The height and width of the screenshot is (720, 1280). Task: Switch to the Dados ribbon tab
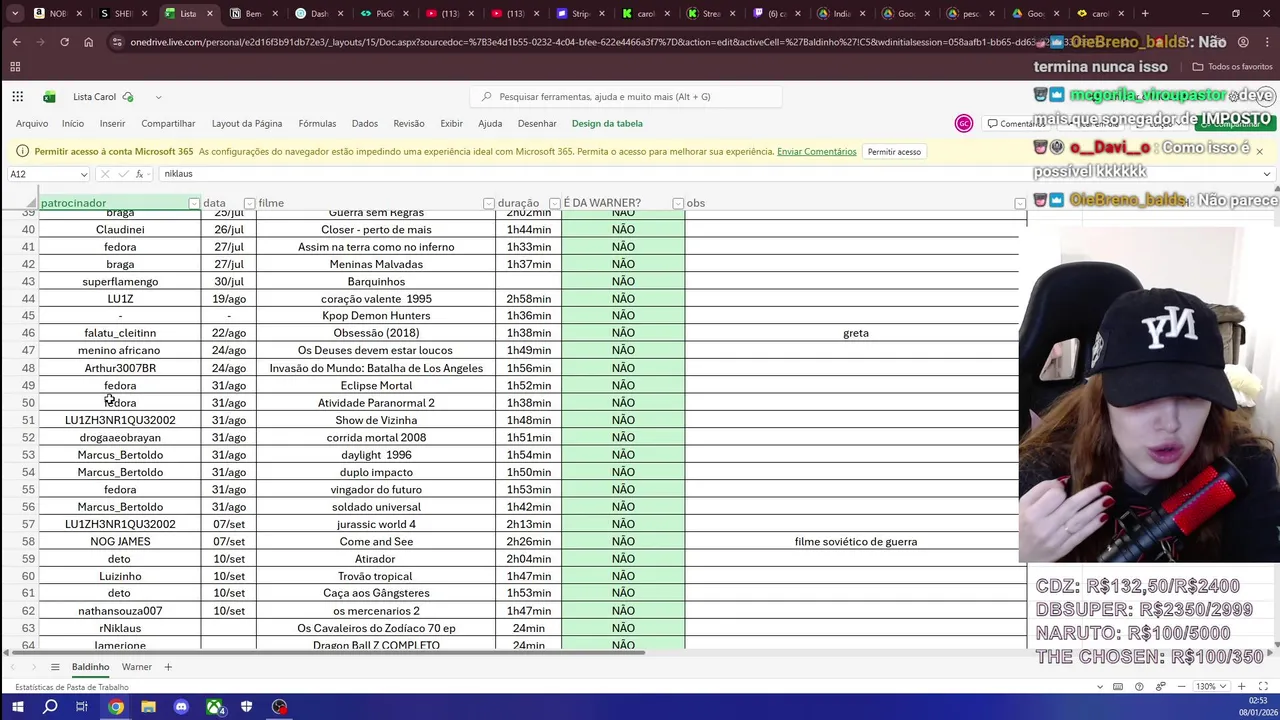point(365,123)
